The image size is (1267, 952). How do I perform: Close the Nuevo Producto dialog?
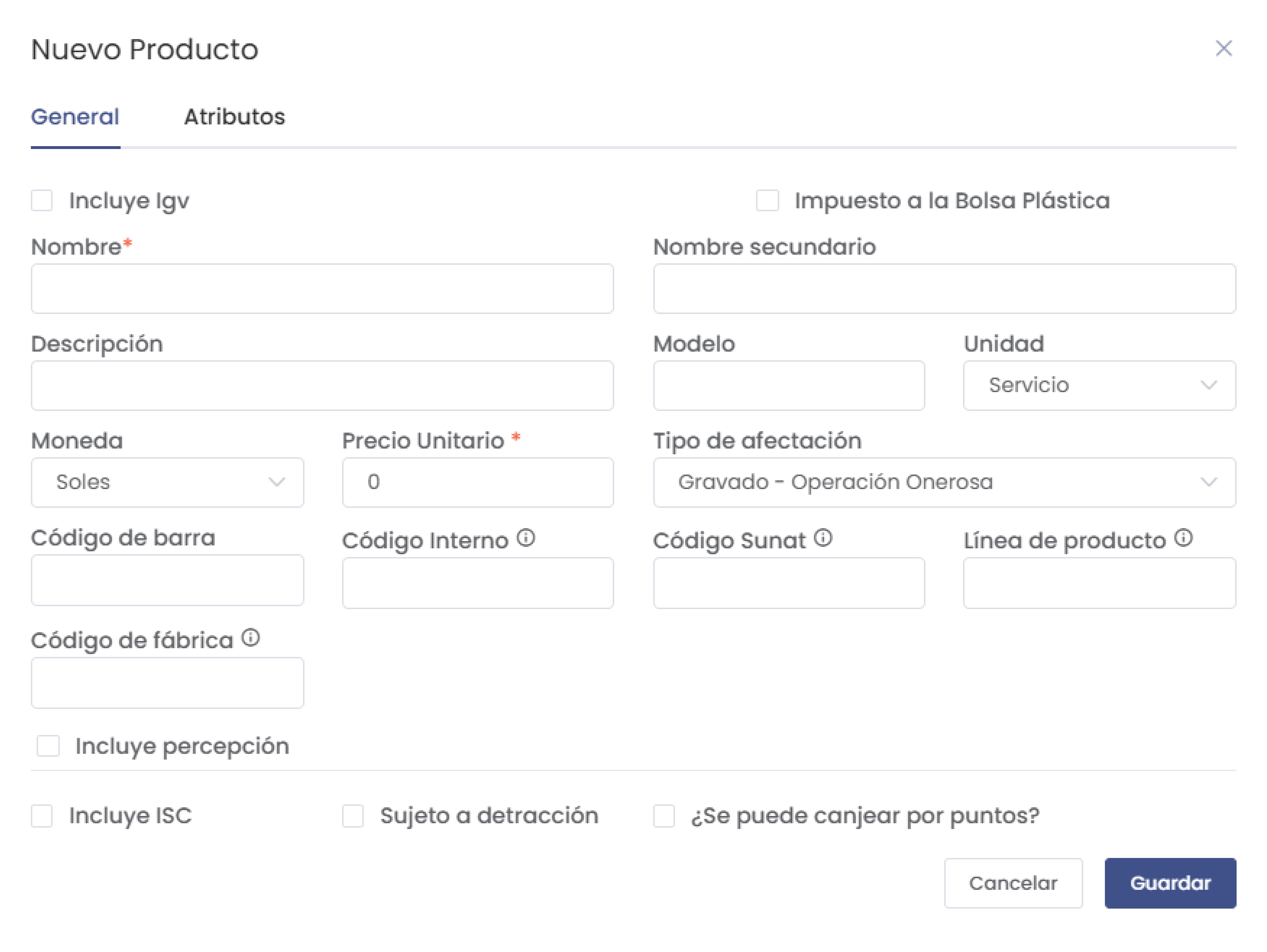1224,49
